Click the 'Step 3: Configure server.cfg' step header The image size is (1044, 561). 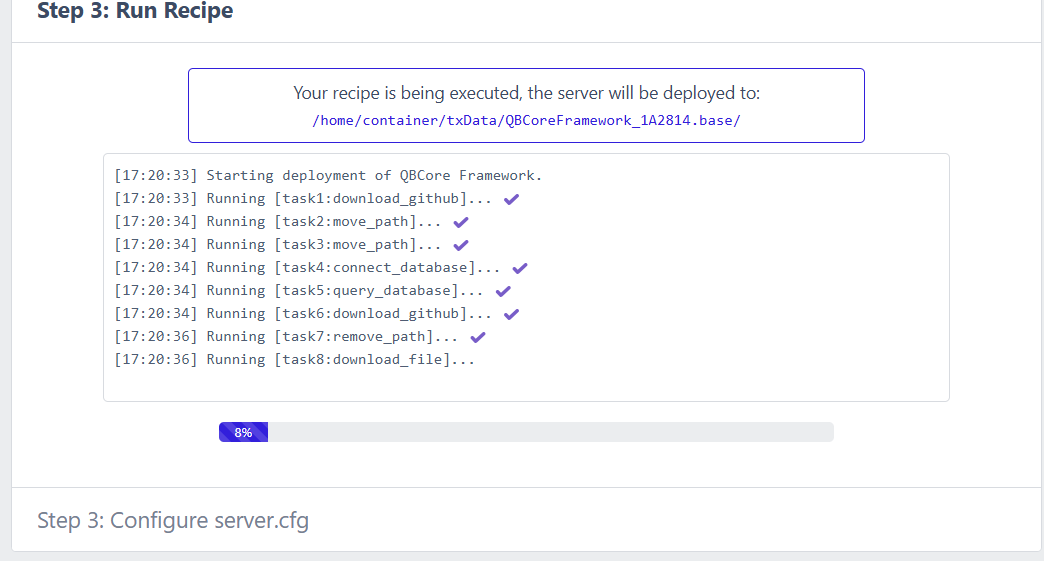[173, 520]
